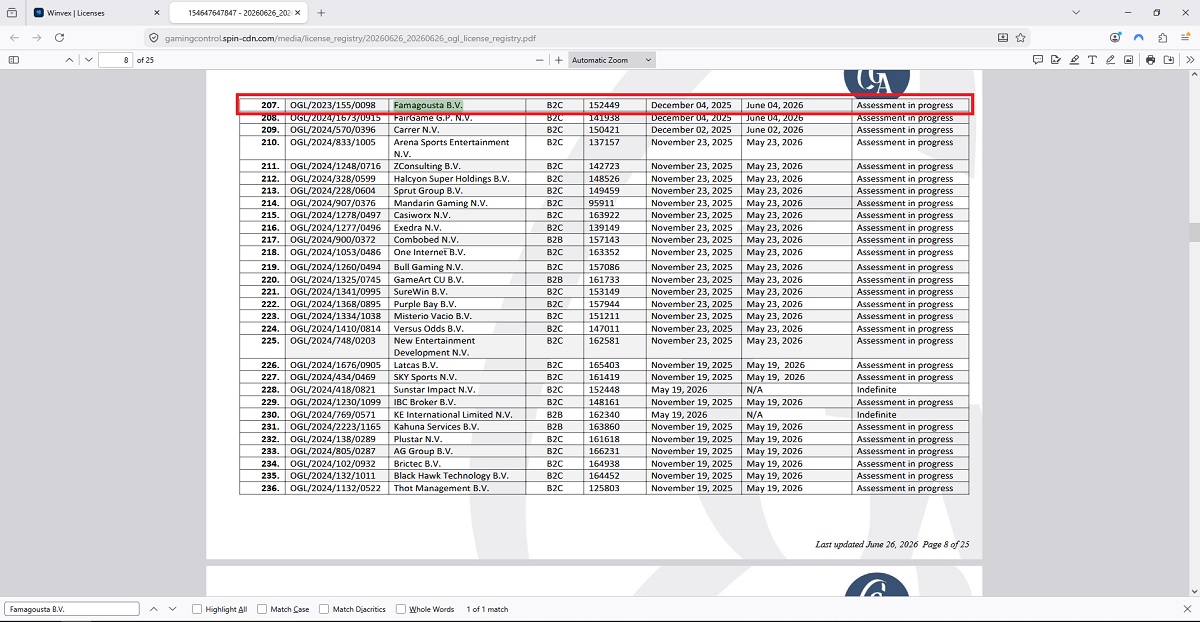1200x622 pixels.
Task: Go to the previous PDF page
Action: click(69, 60)
